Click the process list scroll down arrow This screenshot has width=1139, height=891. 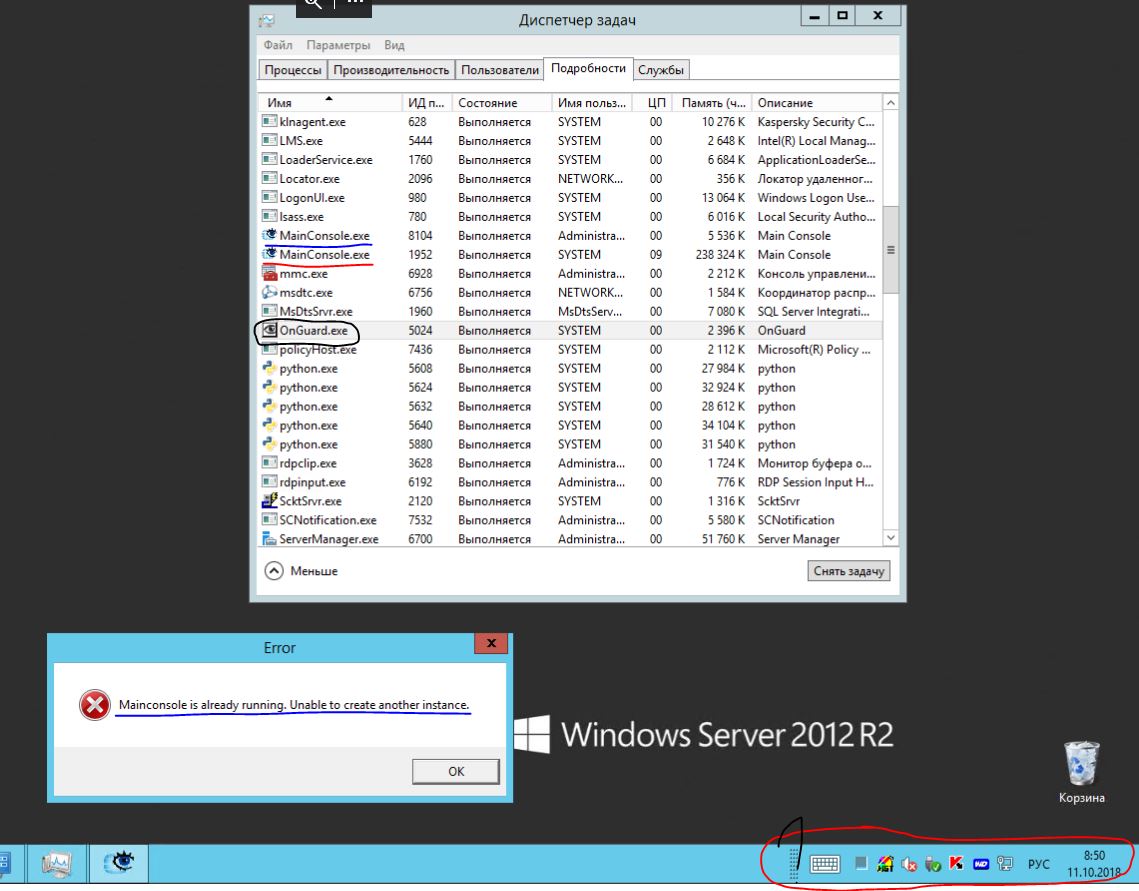coord(892,539)
